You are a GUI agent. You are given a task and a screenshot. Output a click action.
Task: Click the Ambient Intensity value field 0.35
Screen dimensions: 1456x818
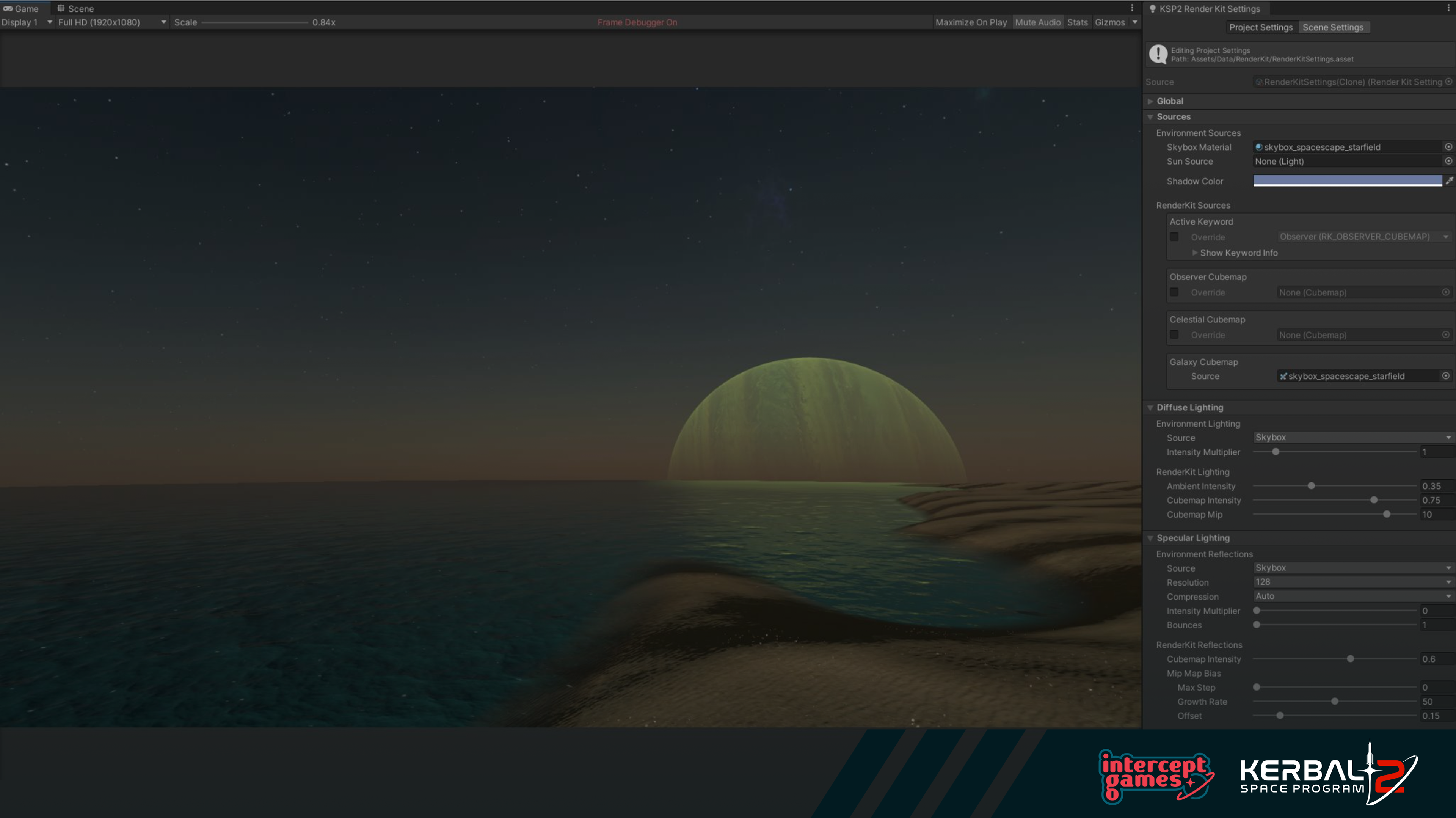[1437, 486]
